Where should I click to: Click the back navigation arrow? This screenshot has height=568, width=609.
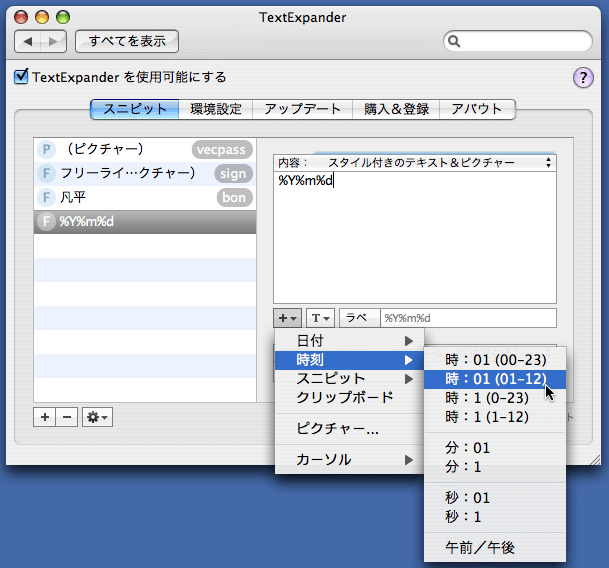28,41
